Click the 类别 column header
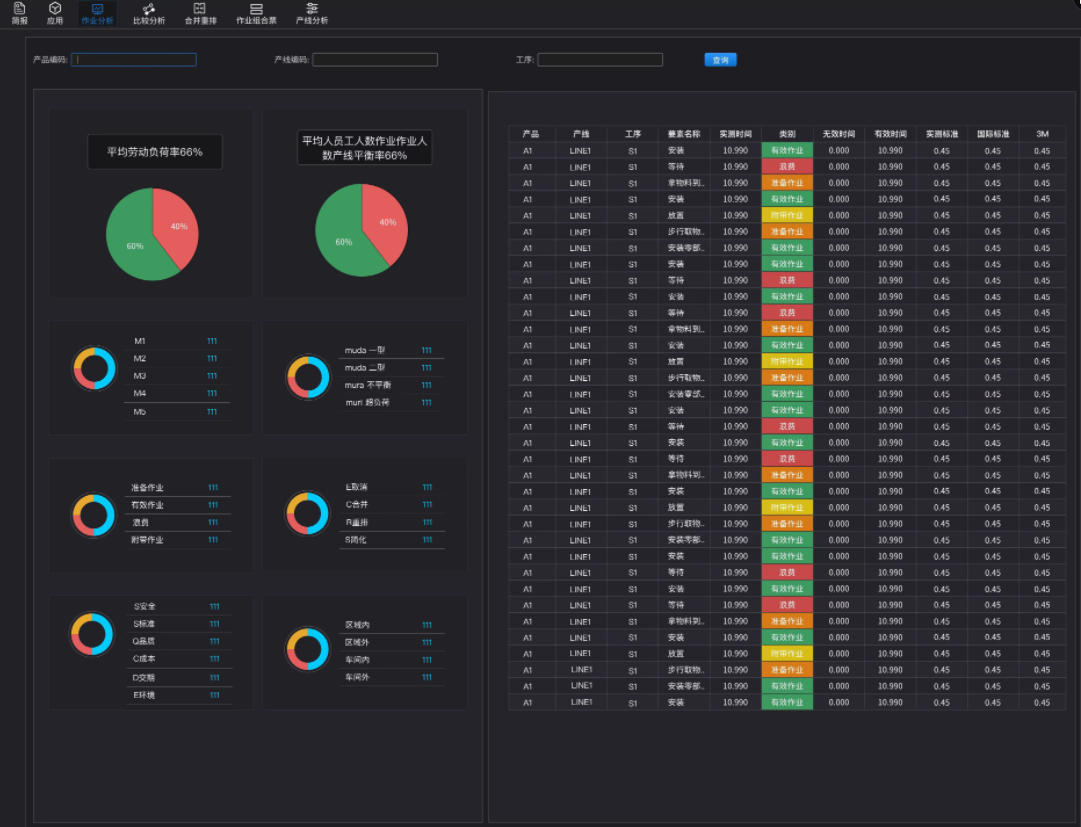Image resolution: width=1081 pixels, height=827 pixels. [x=787, y=134]
